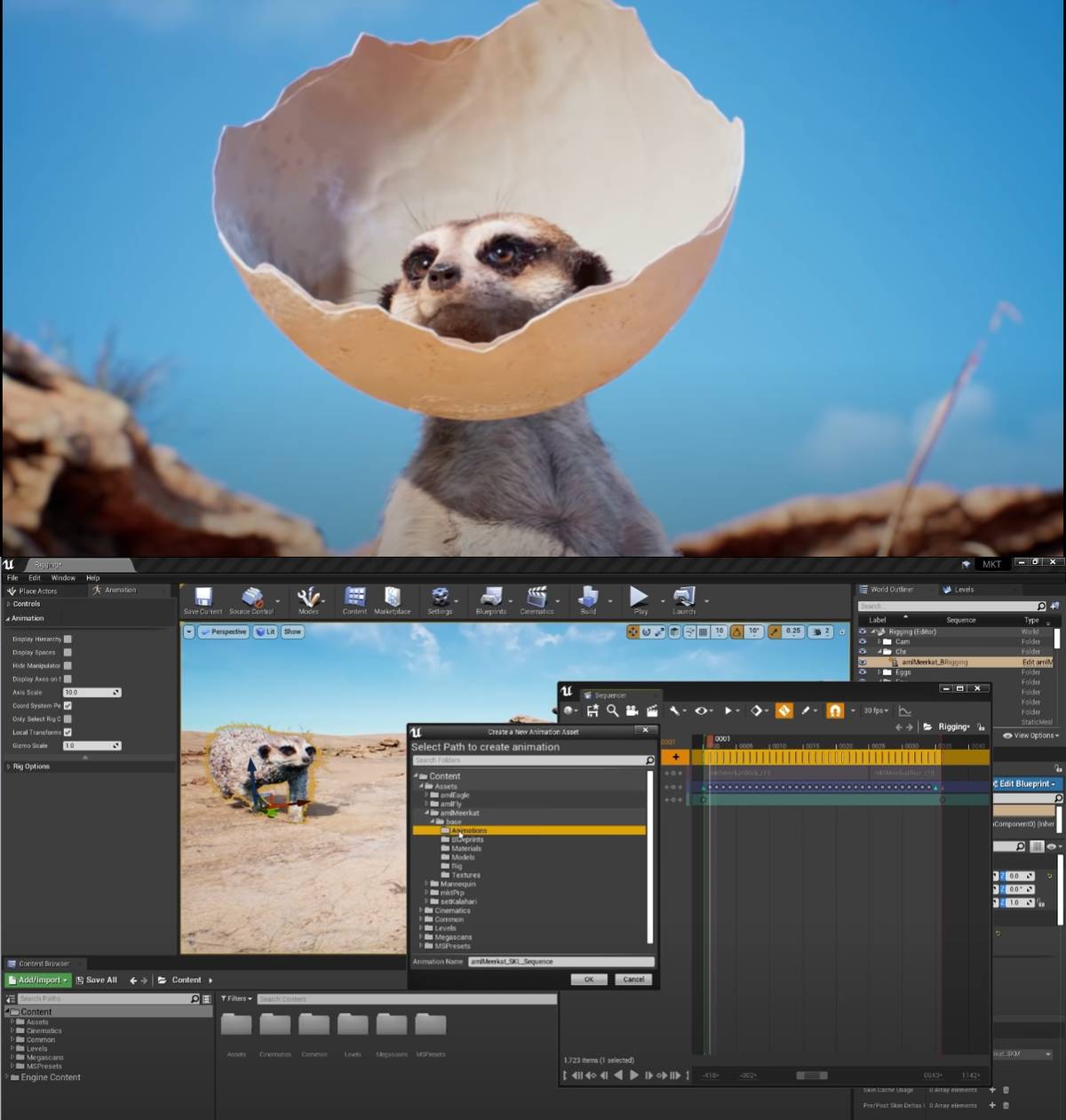Viewport: 1066px width, 1120px height.
Task: Open the Filters dropdown in Content Browser
Action: pyautogui.click(x=236, y=998)
